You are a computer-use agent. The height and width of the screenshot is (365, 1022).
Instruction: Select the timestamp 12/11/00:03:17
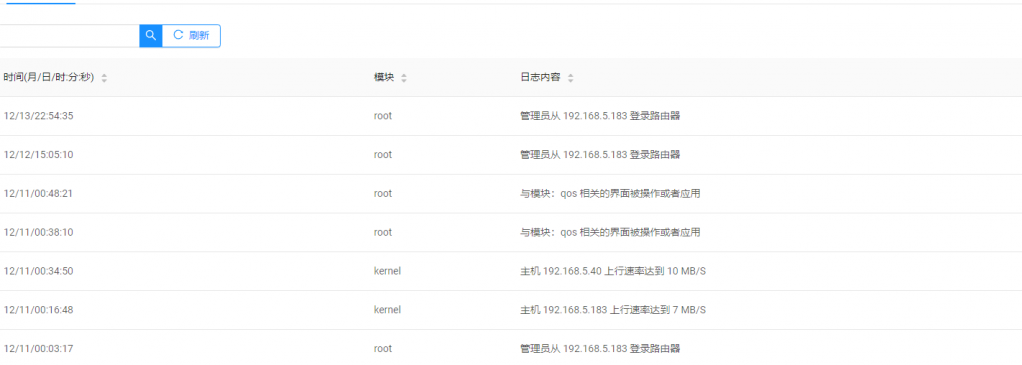point(38,349)
